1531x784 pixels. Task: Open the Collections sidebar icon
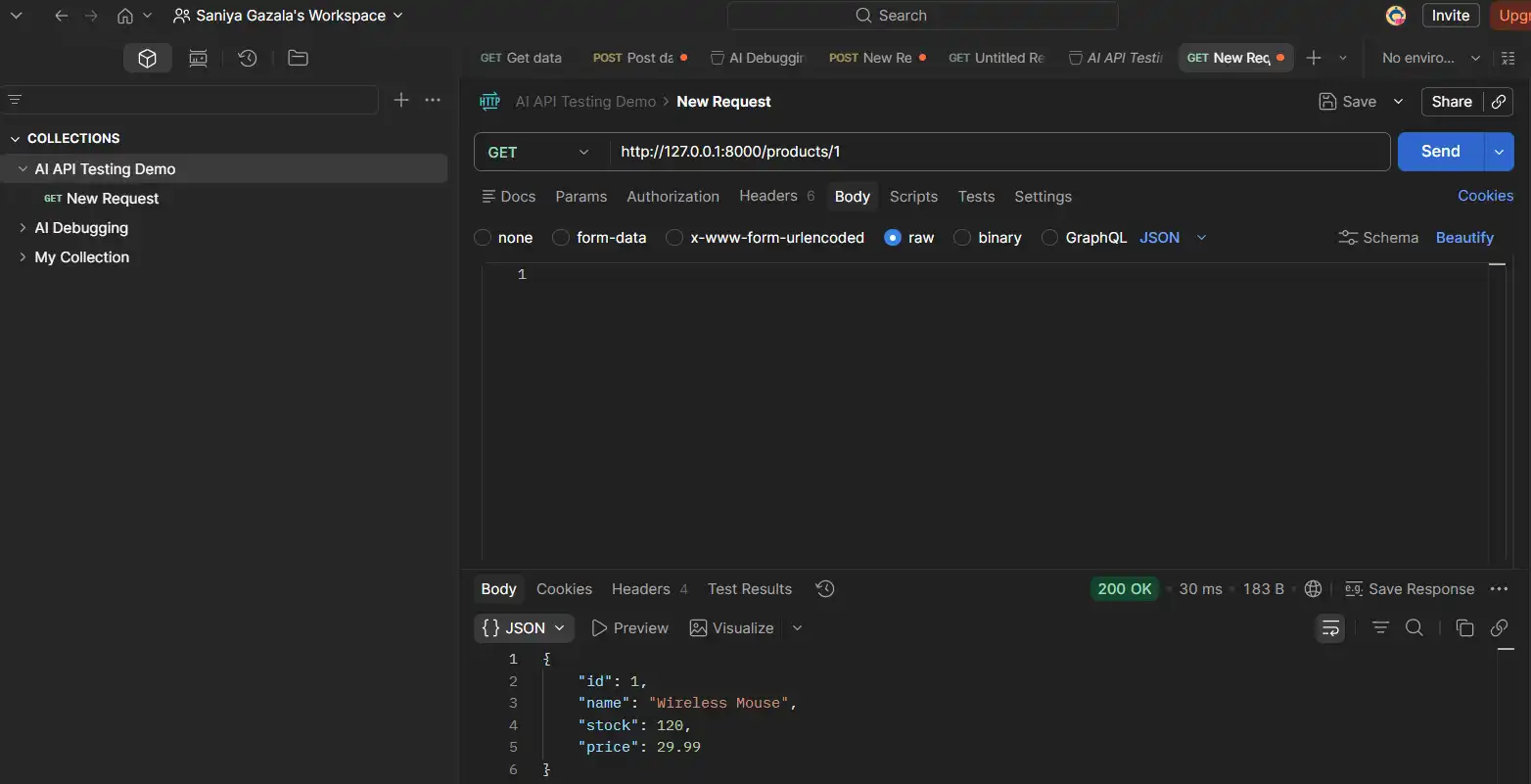[x=147, y=59]
